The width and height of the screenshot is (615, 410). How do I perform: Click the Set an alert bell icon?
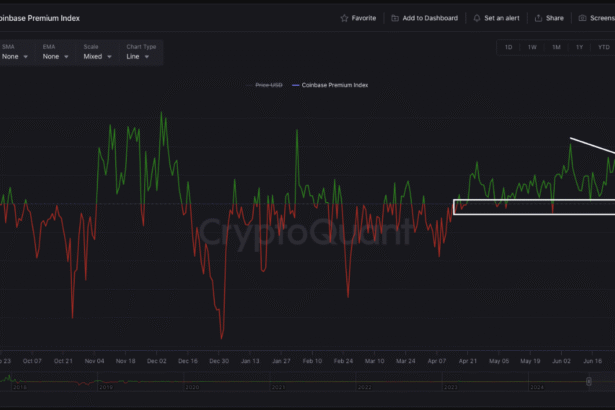(477, 18)
